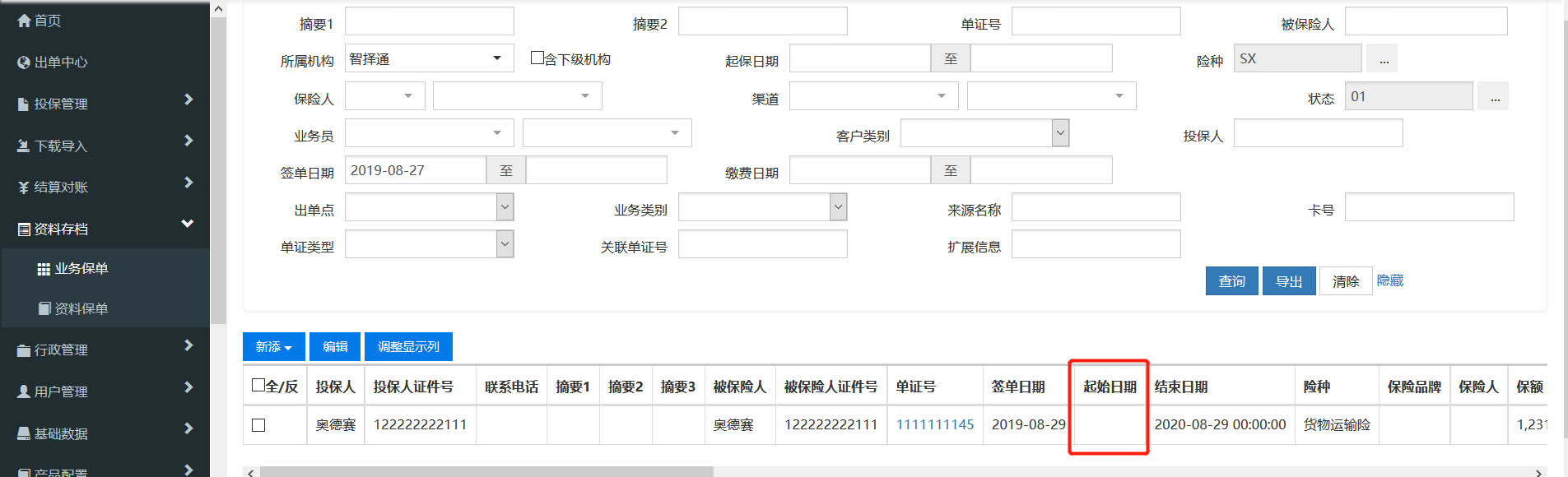Click the laptop icon beside 基础数据

click(x=24, y=433)
